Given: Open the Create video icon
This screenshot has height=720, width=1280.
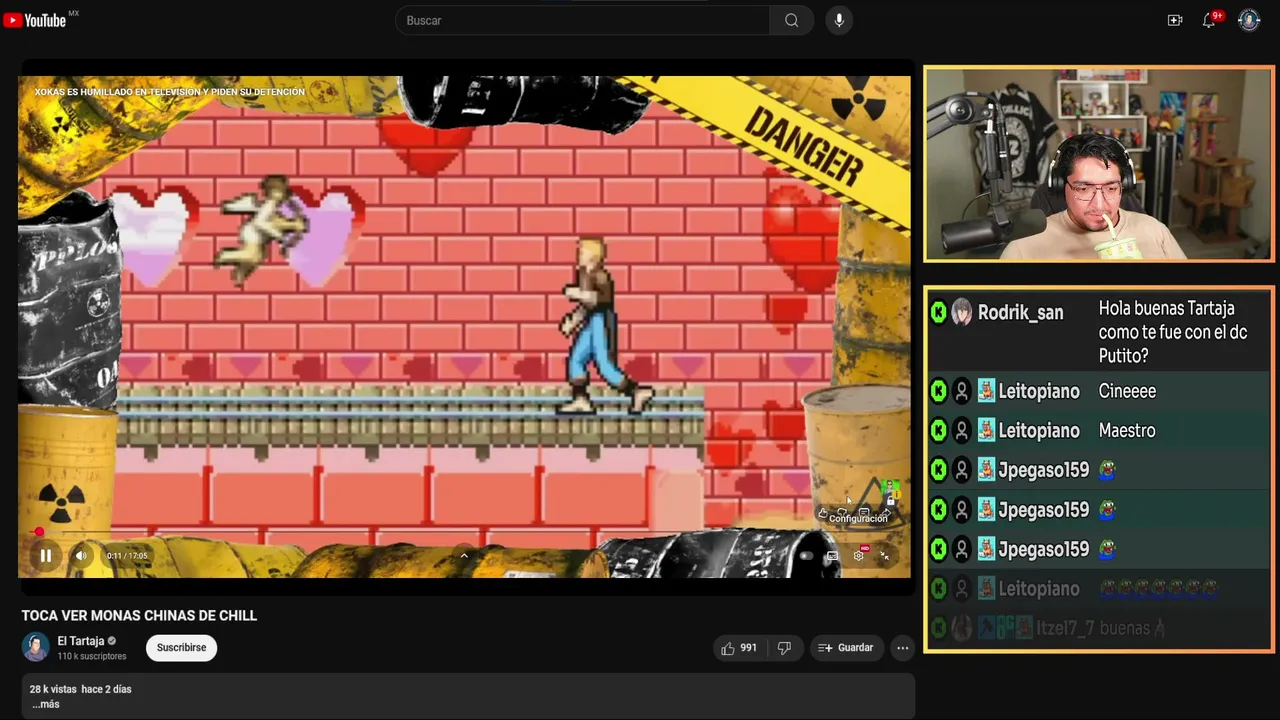Looking at the screenshot, I should 1175,20.
